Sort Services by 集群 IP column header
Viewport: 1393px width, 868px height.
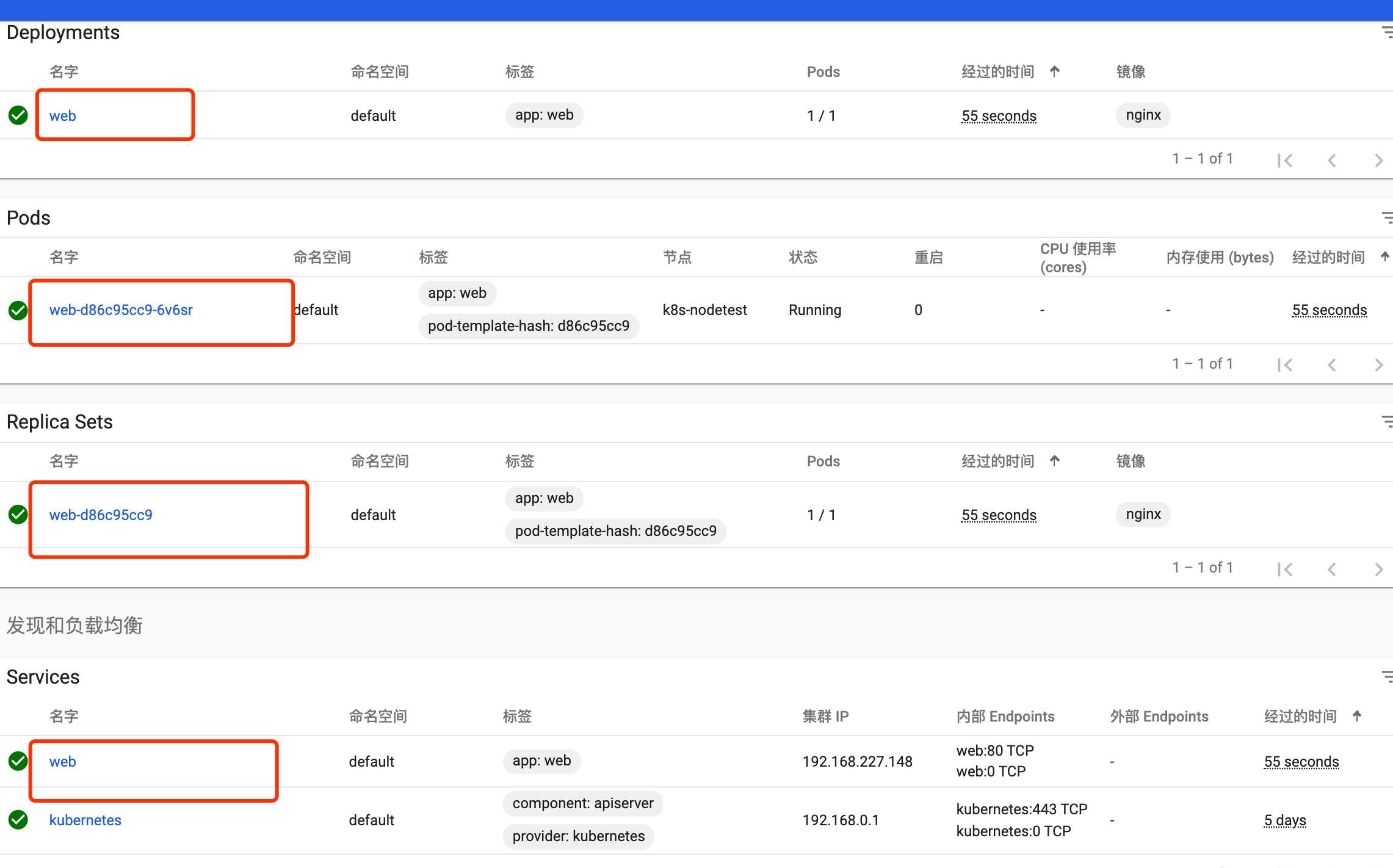(825, 717)
